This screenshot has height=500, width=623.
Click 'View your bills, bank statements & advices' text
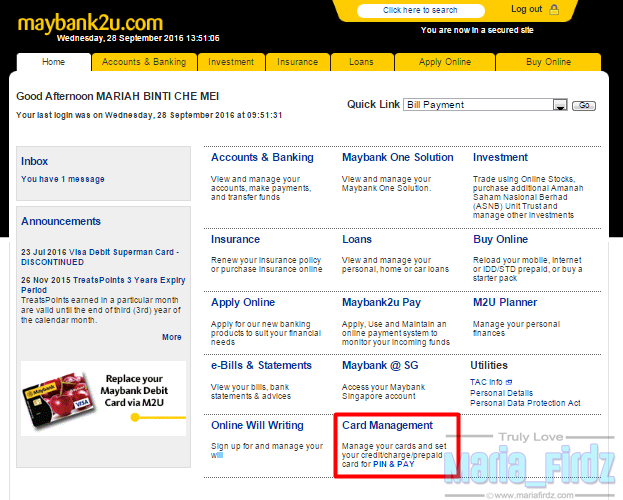(x=251, y=391)
